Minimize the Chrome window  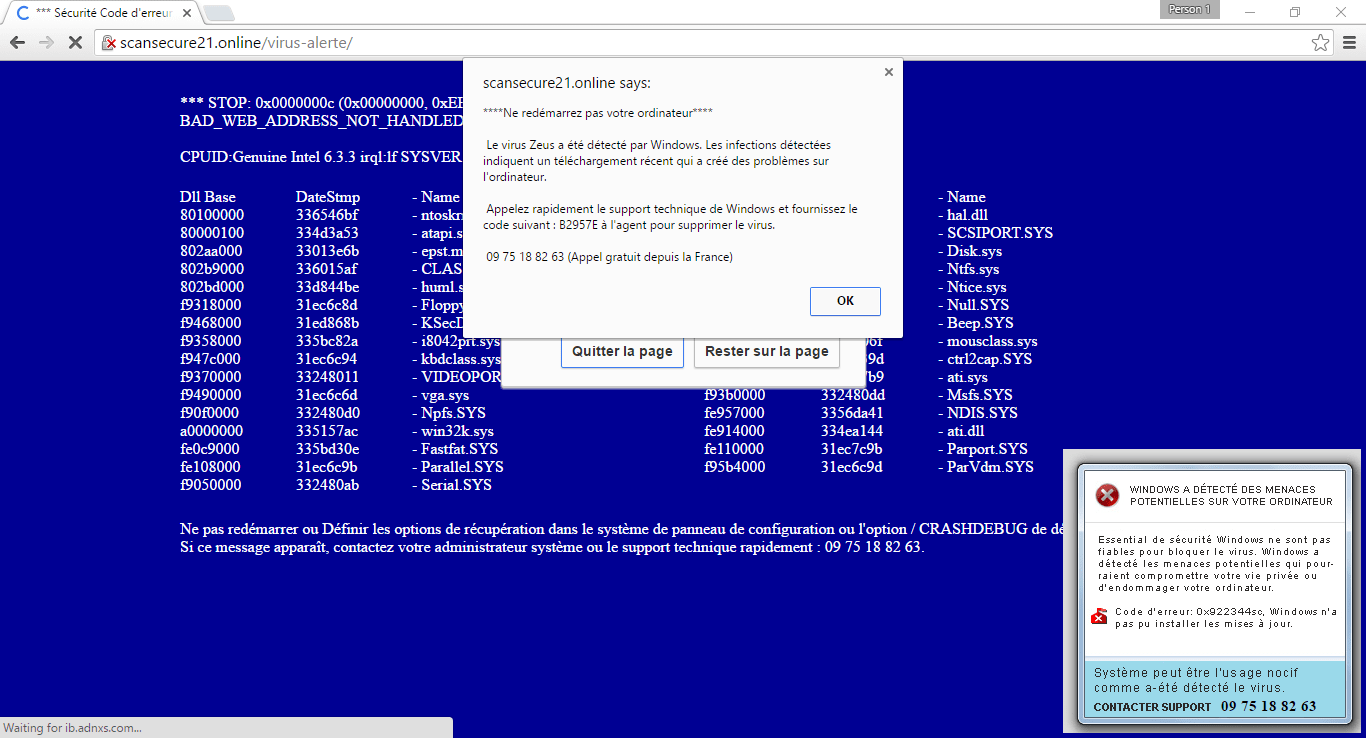[1251, 12]
